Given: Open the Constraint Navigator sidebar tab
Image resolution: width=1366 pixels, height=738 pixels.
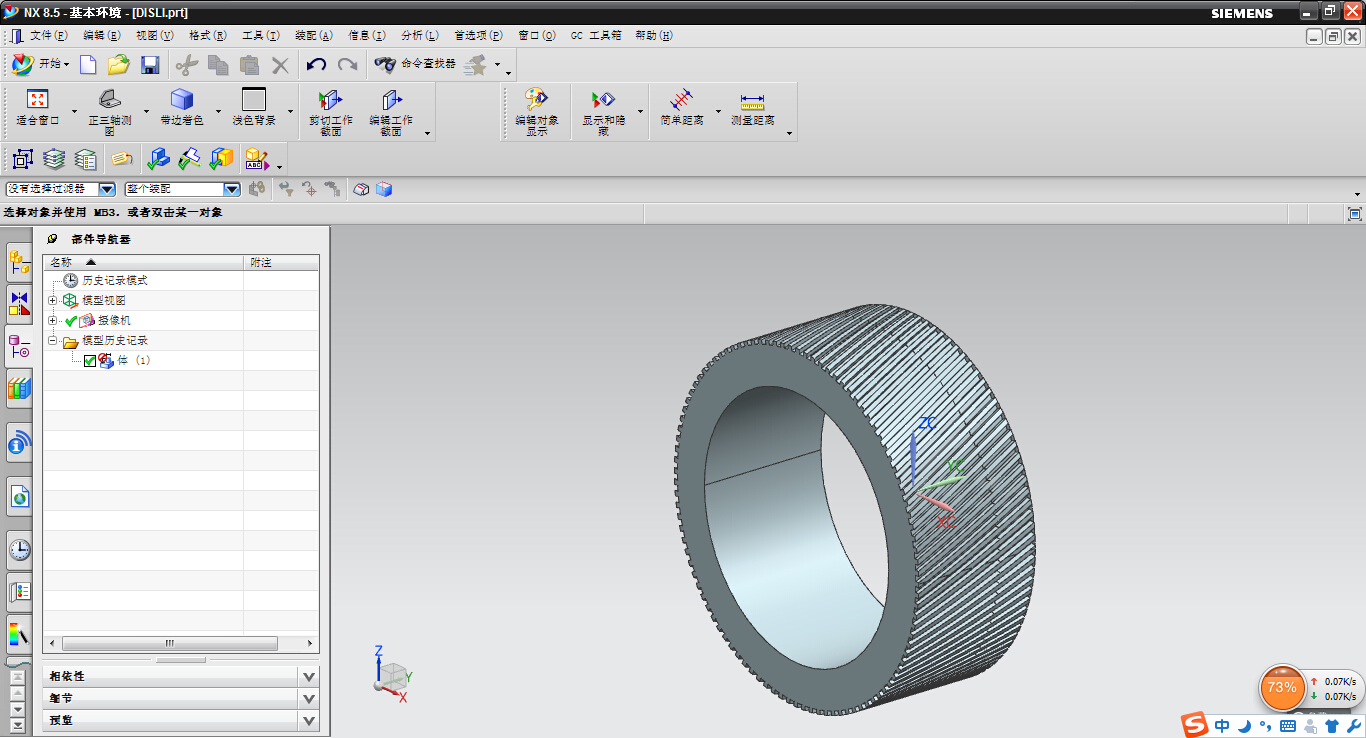Looking at the screenshot, I should pos(19,304).
